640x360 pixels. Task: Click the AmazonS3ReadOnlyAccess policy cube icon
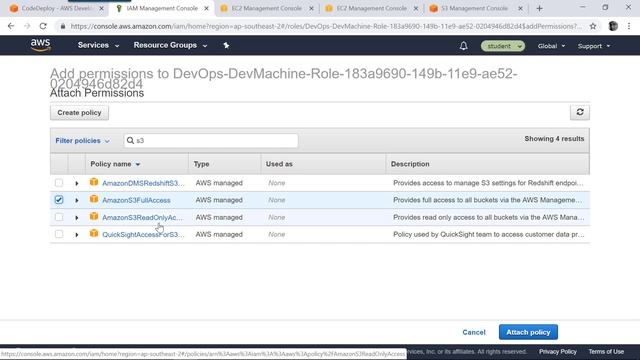click(94, 216)
